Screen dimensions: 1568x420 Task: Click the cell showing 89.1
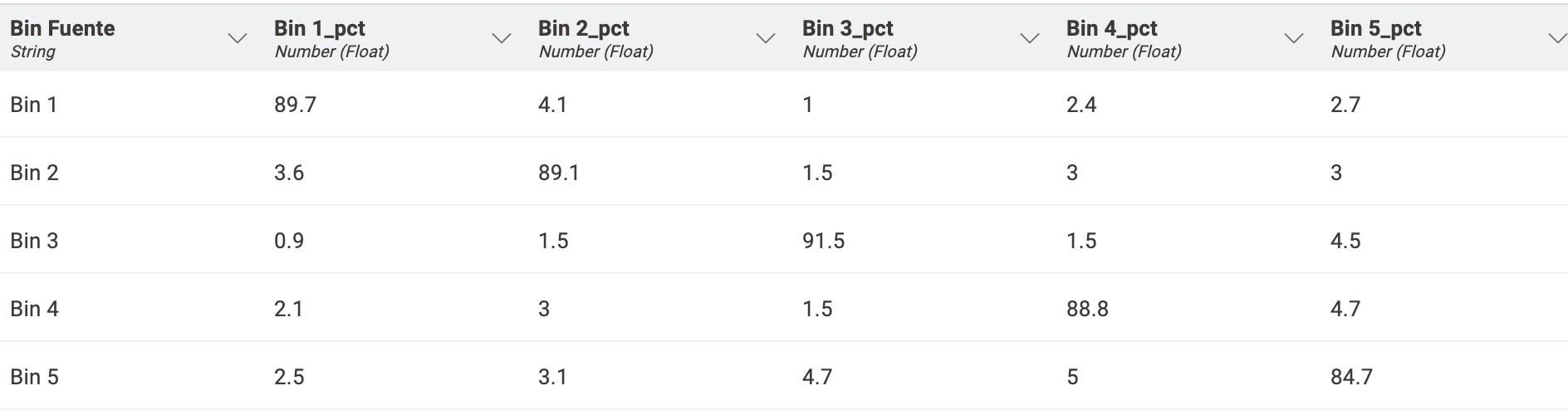click(660, 173)
